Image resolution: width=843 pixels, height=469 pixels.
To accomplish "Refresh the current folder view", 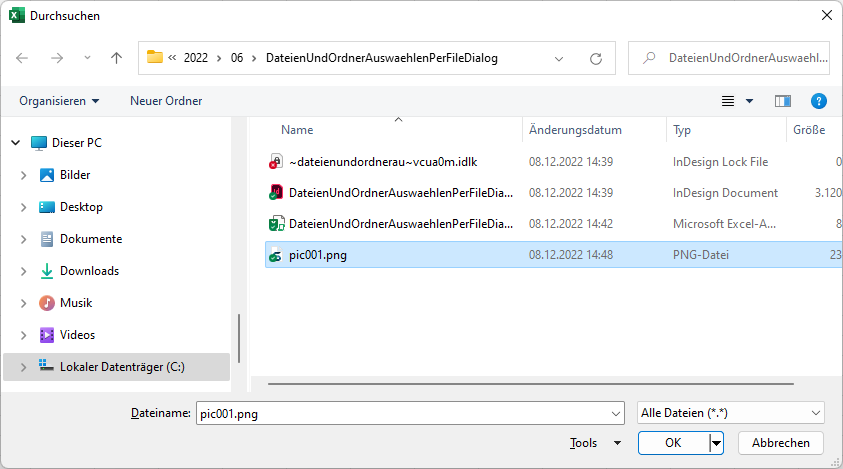I will [x=596, y=58].
